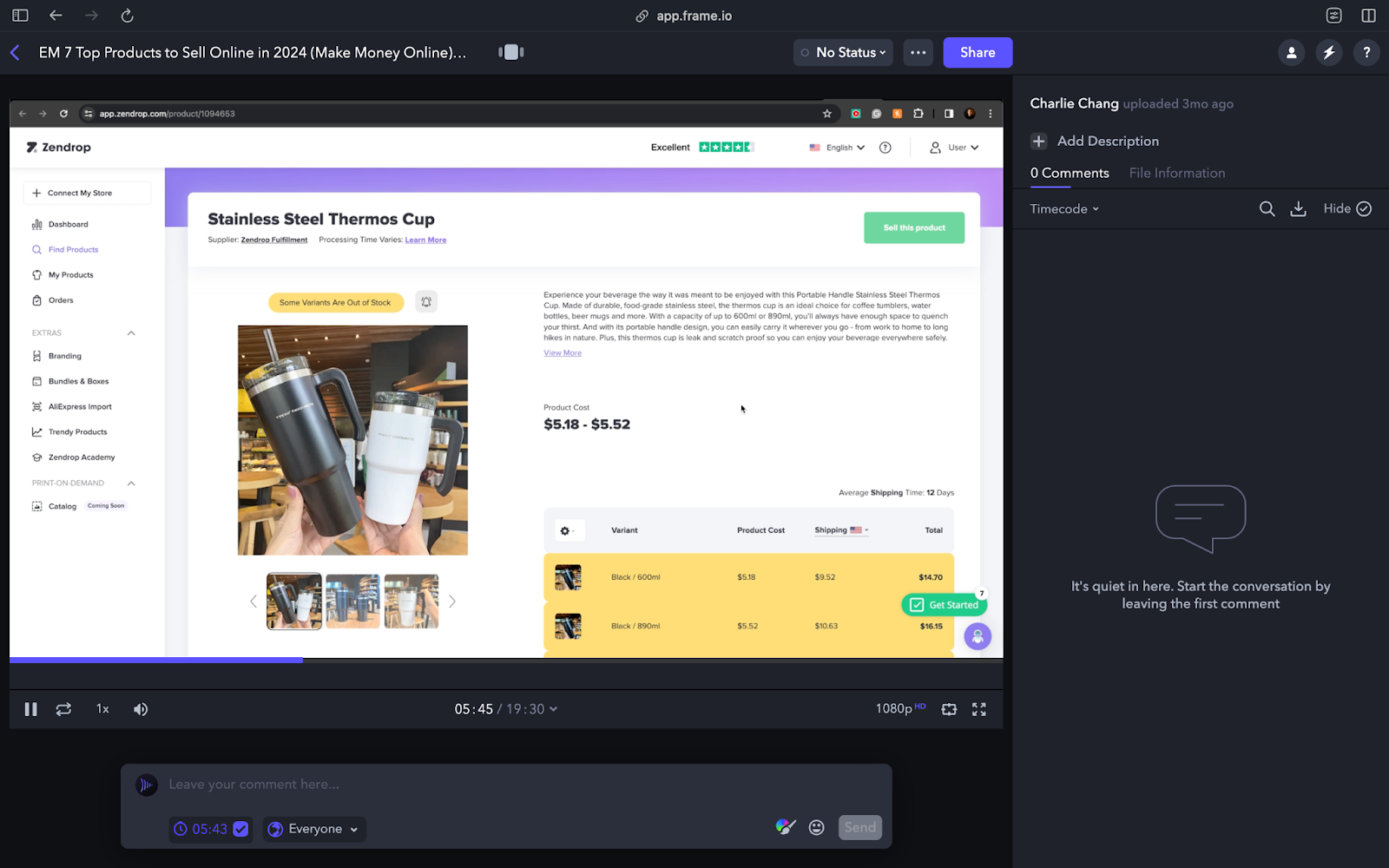Click the Share button
The width and height of the screenshot is (1389, 868).
coord(978,52)
